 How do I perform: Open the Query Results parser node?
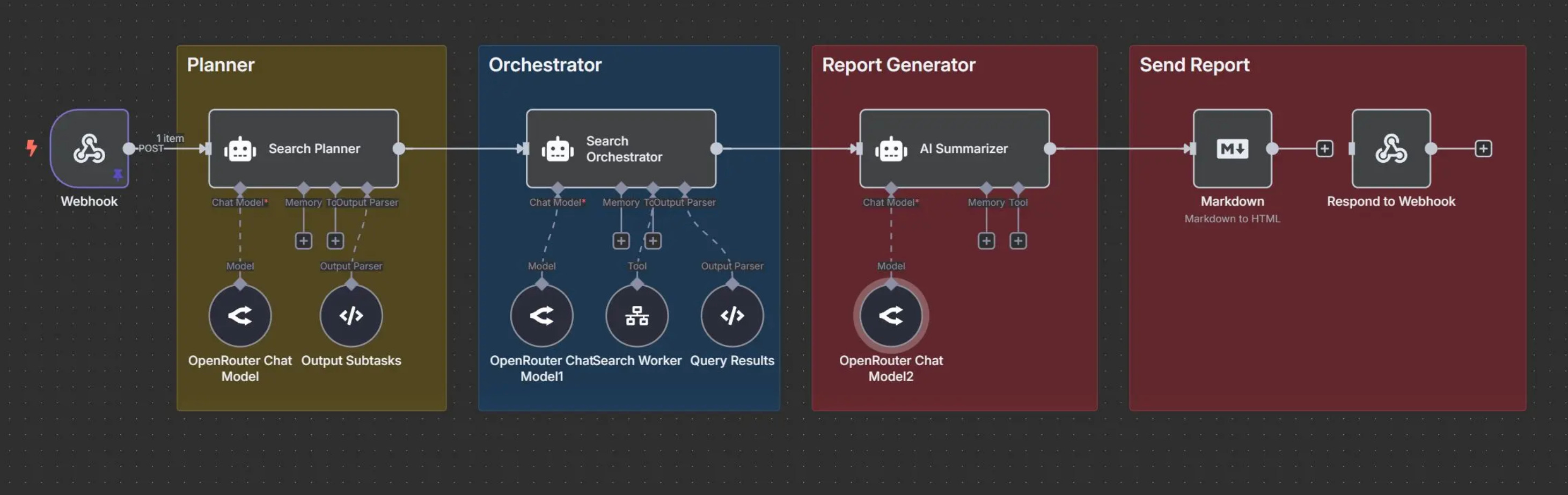click(x=732, y=315)
